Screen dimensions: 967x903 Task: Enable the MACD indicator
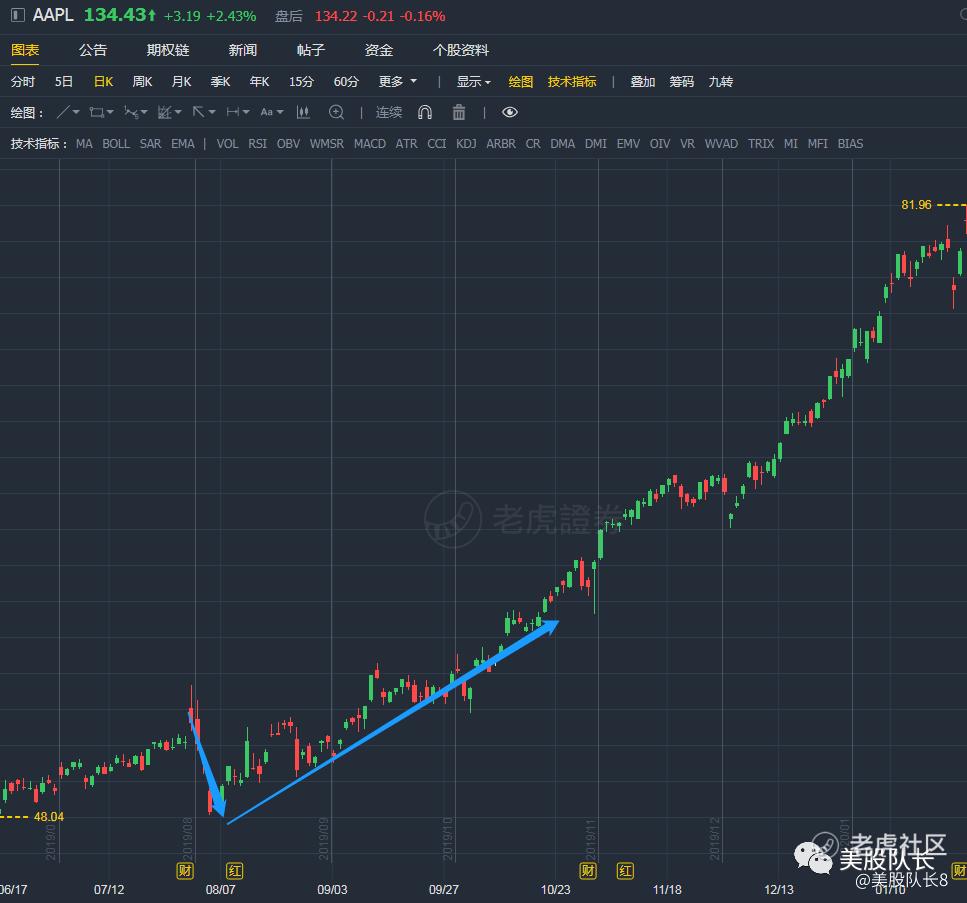(x=369, y=144)
